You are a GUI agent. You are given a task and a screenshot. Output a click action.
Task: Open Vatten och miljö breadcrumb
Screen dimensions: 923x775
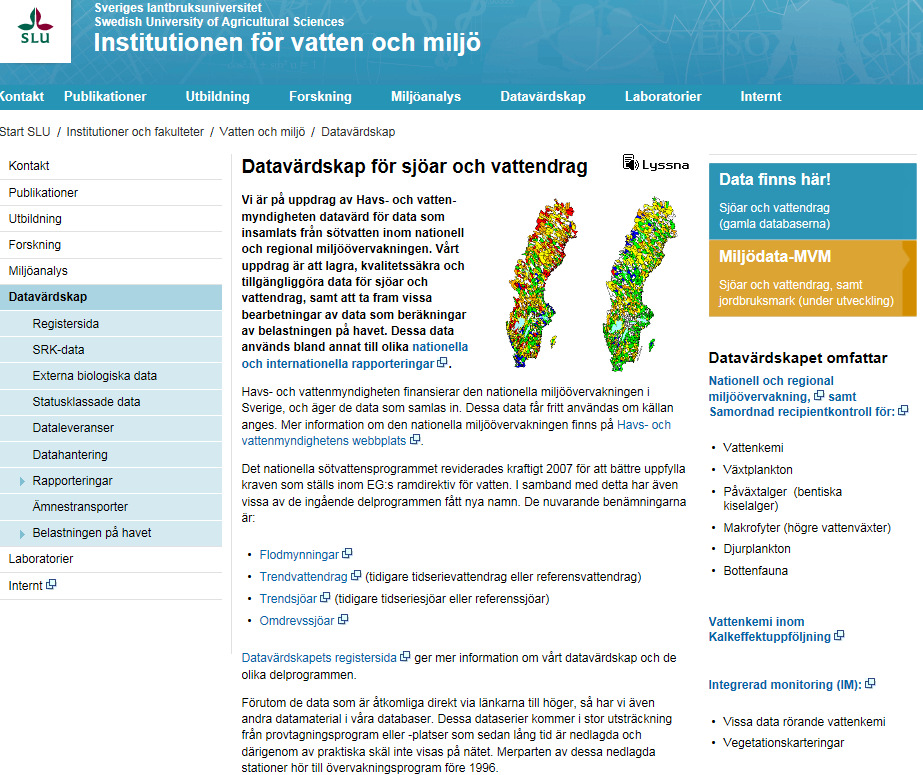click(x=263, y=132)
